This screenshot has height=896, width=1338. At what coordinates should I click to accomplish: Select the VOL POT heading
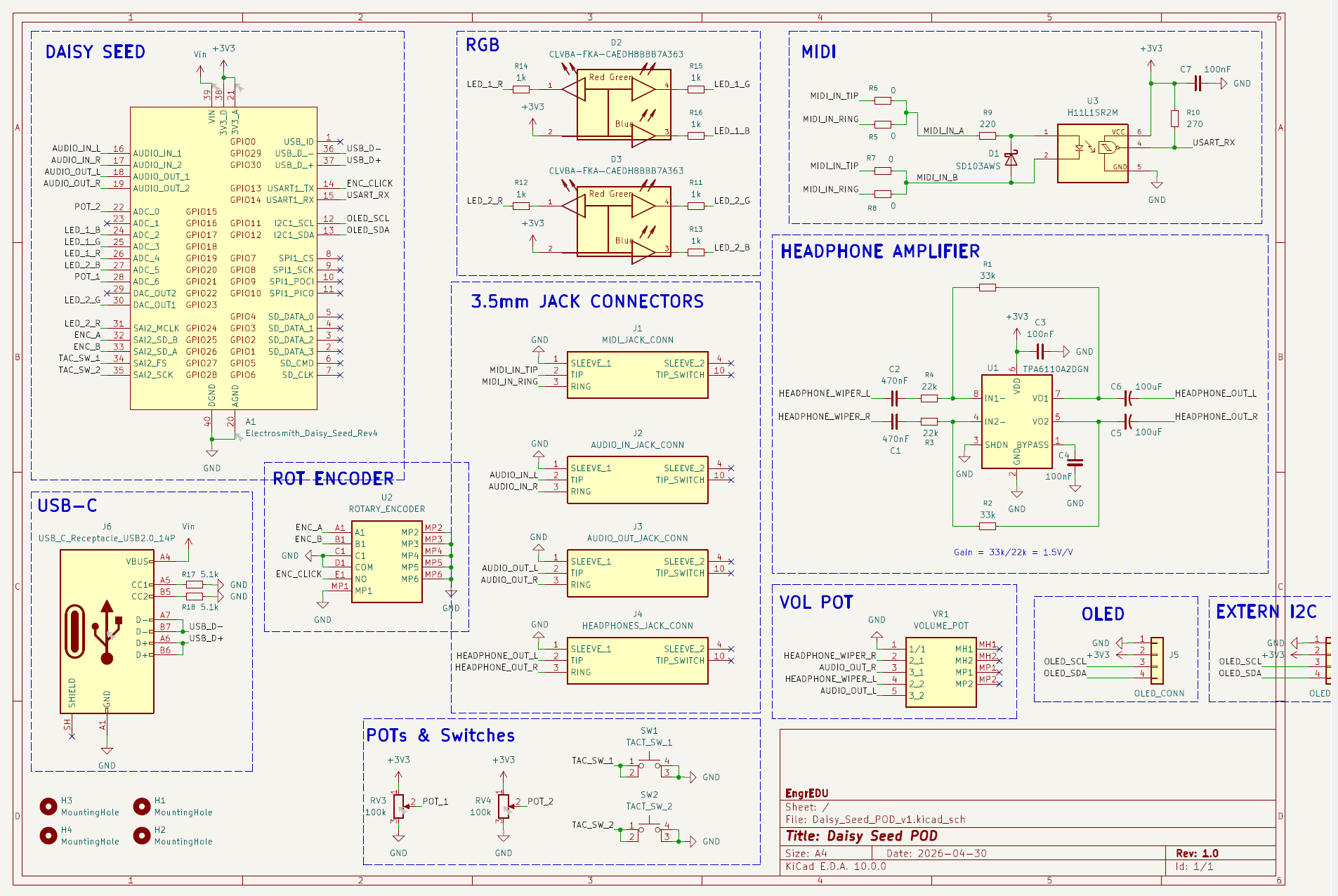(x=816, y=602)
